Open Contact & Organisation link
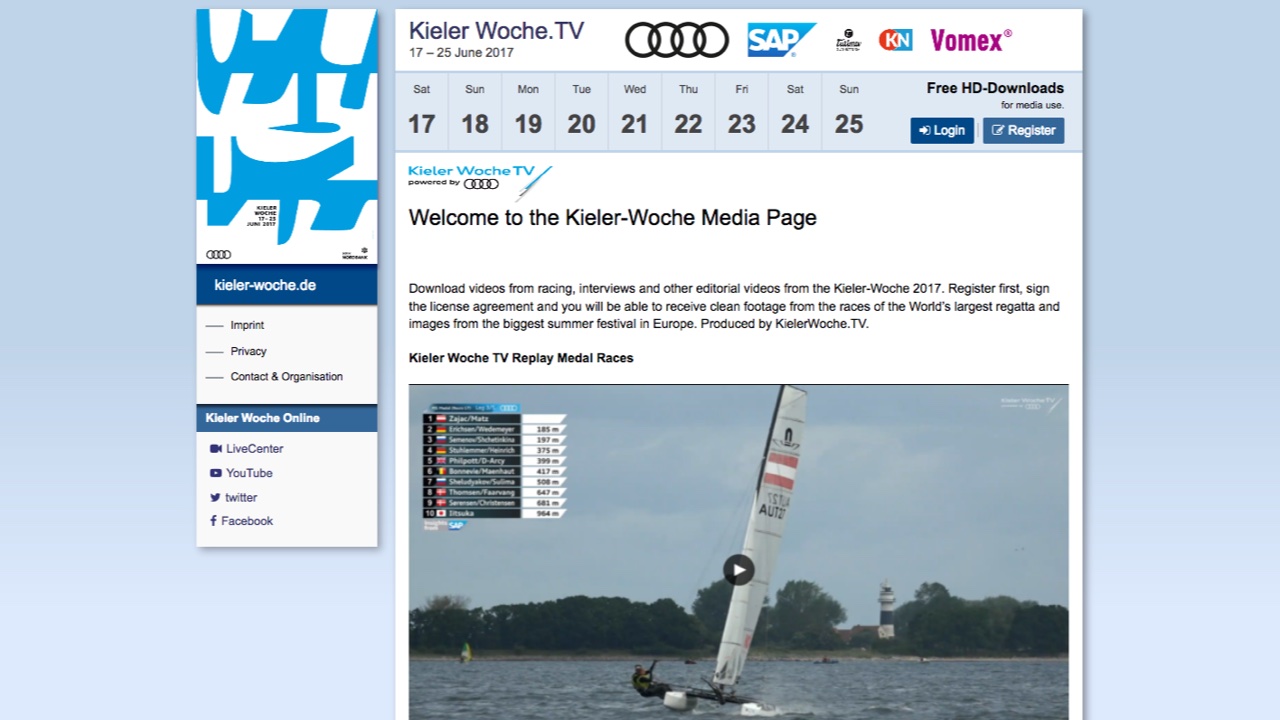The width and height of the screenshot is (1280, 720). pyautogui.click(x=286, y=377)
